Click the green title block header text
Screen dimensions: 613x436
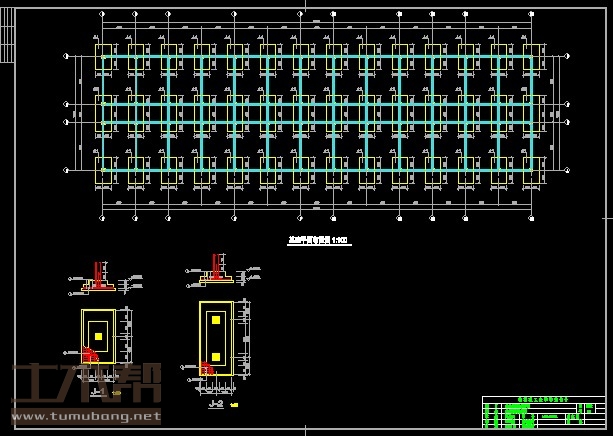pos(541,399)
